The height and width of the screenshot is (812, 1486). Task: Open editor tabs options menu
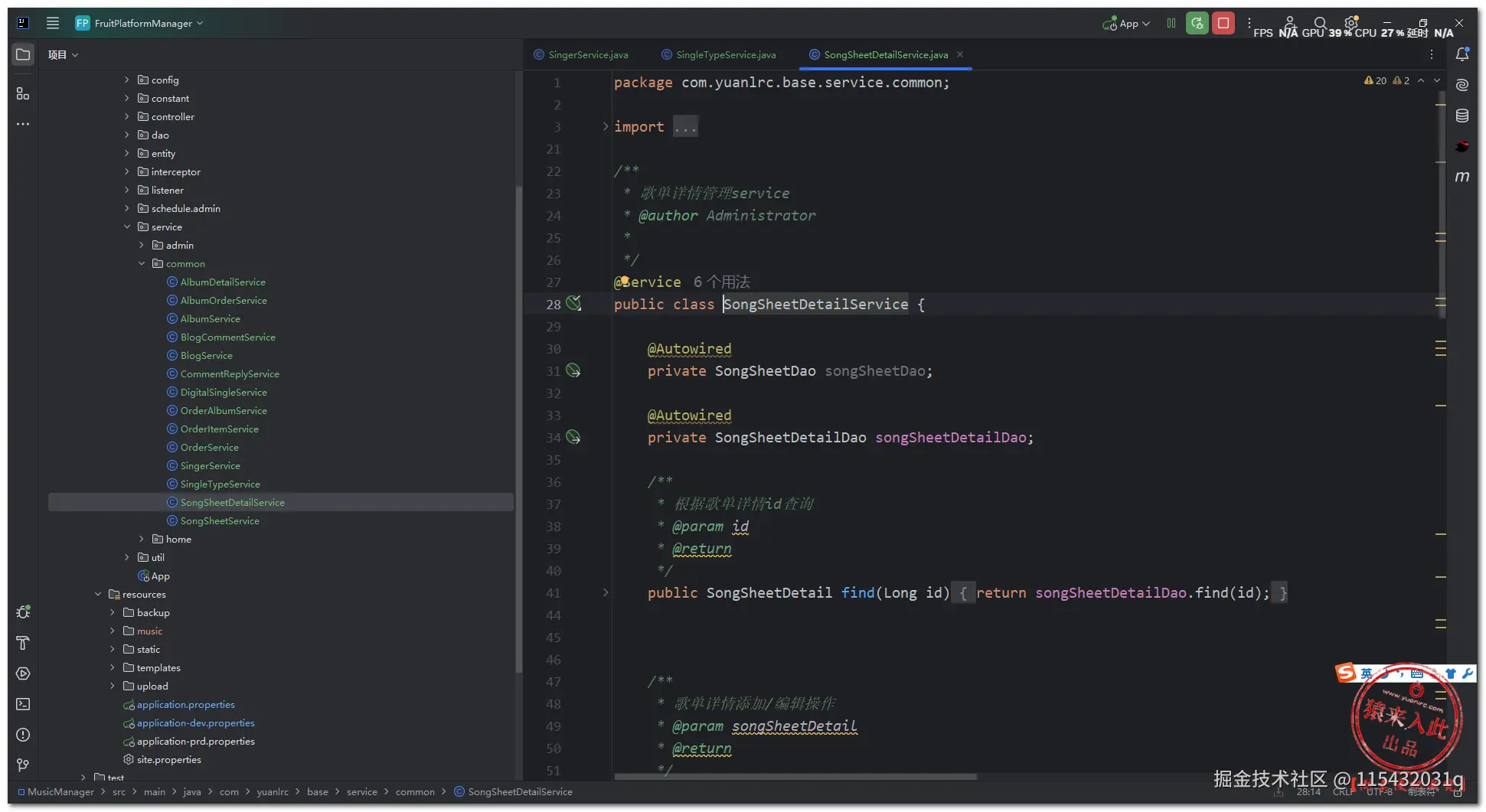click(1432, 54)
